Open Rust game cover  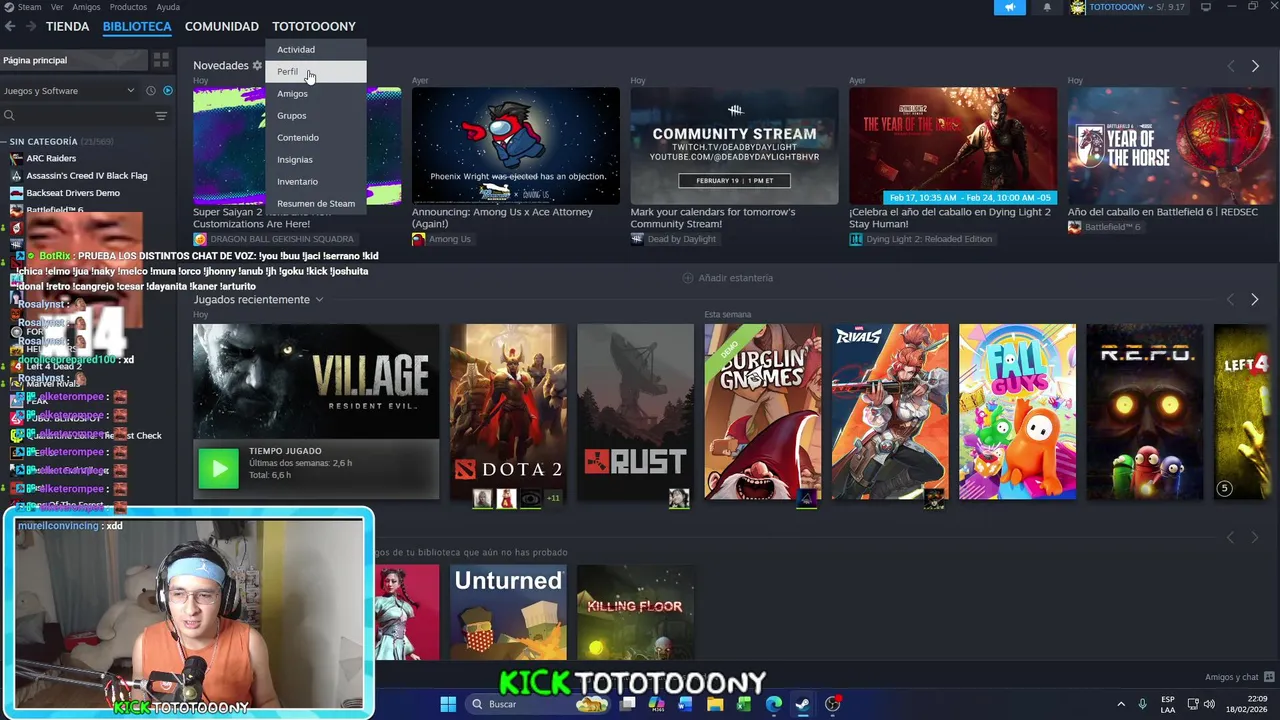635,412
